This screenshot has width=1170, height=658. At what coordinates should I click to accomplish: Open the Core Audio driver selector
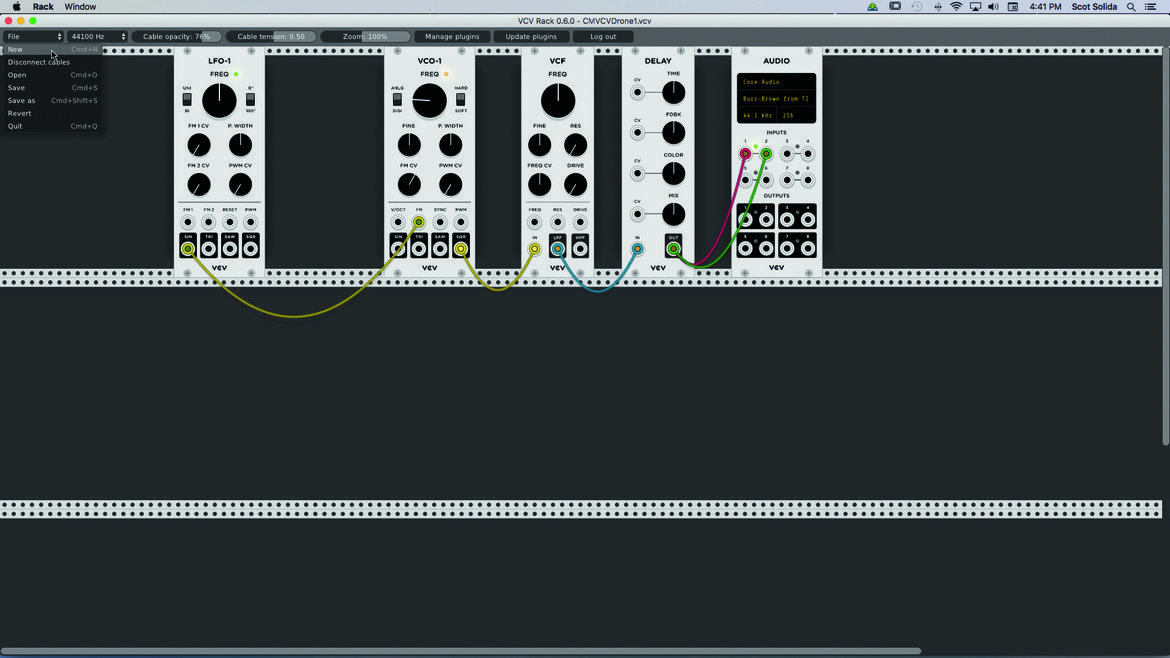pyautogui.click(x=776, y=82)
